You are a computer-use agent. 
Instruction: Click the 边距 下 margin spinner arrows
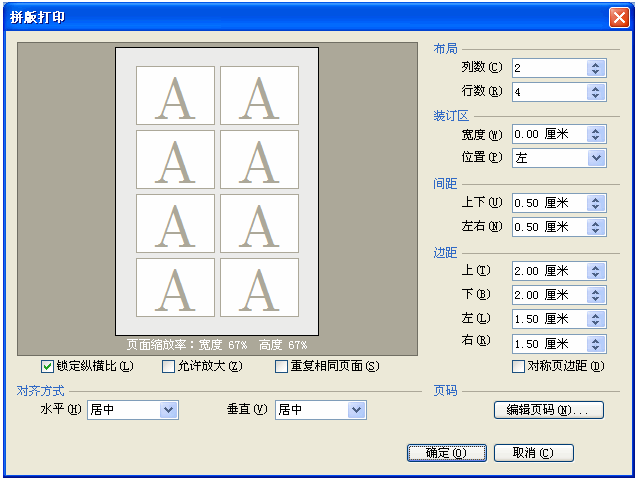(596, 295)
